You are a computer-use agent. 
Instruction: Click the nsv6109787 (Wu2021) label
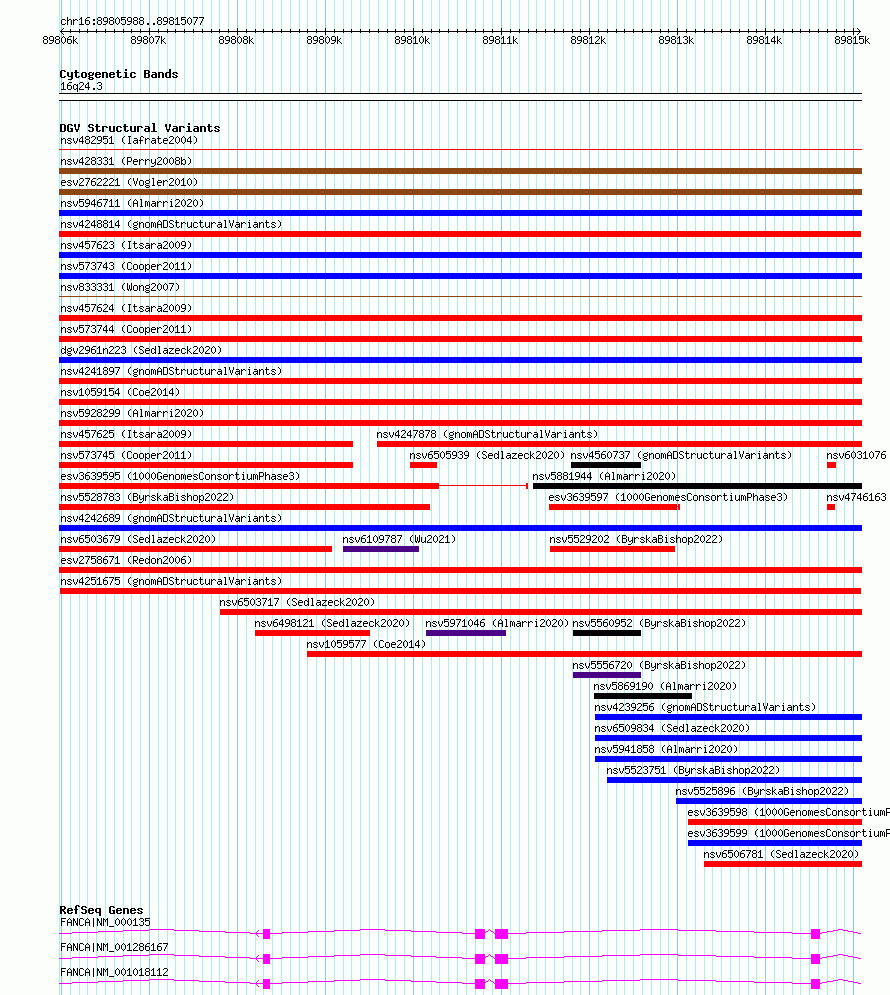pos(399,538)
